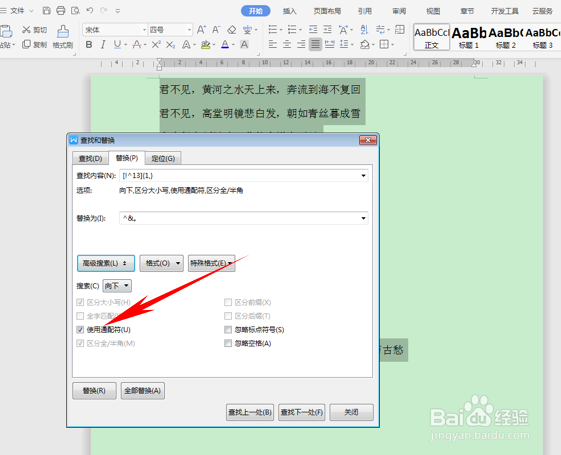Align the text left
Image resolution: width=561 pixels, height=455 pixels.
coord(273,45)
